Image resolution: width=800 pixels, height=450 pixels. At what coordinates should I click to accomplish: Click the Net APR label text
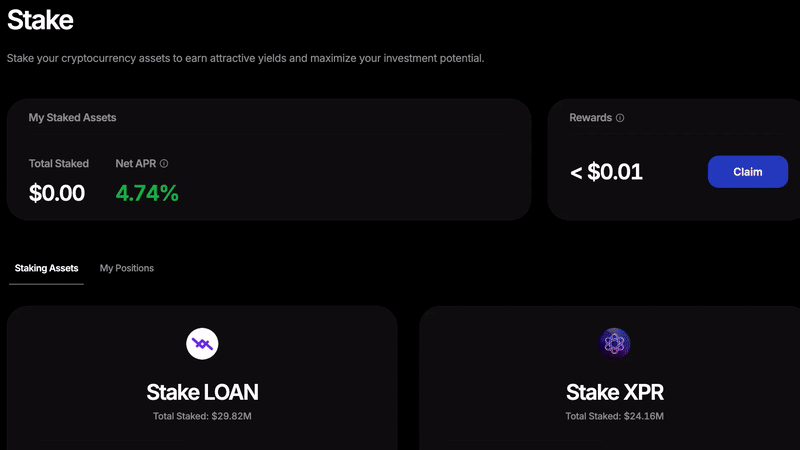[136, 164]
